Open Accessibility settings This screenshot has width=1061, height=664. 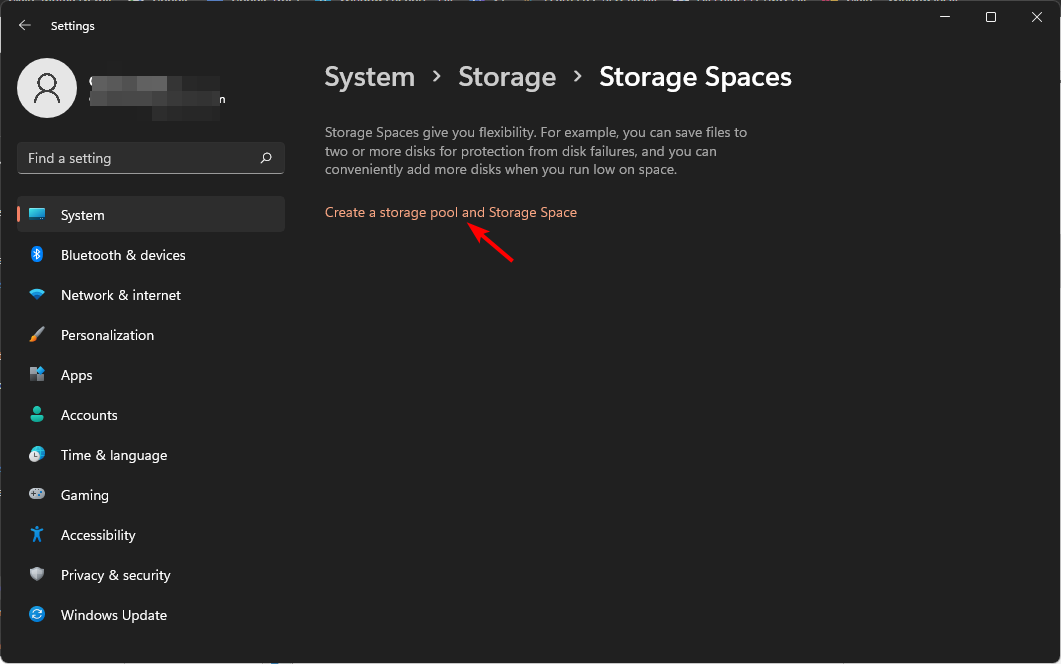(x=97, y=535)
